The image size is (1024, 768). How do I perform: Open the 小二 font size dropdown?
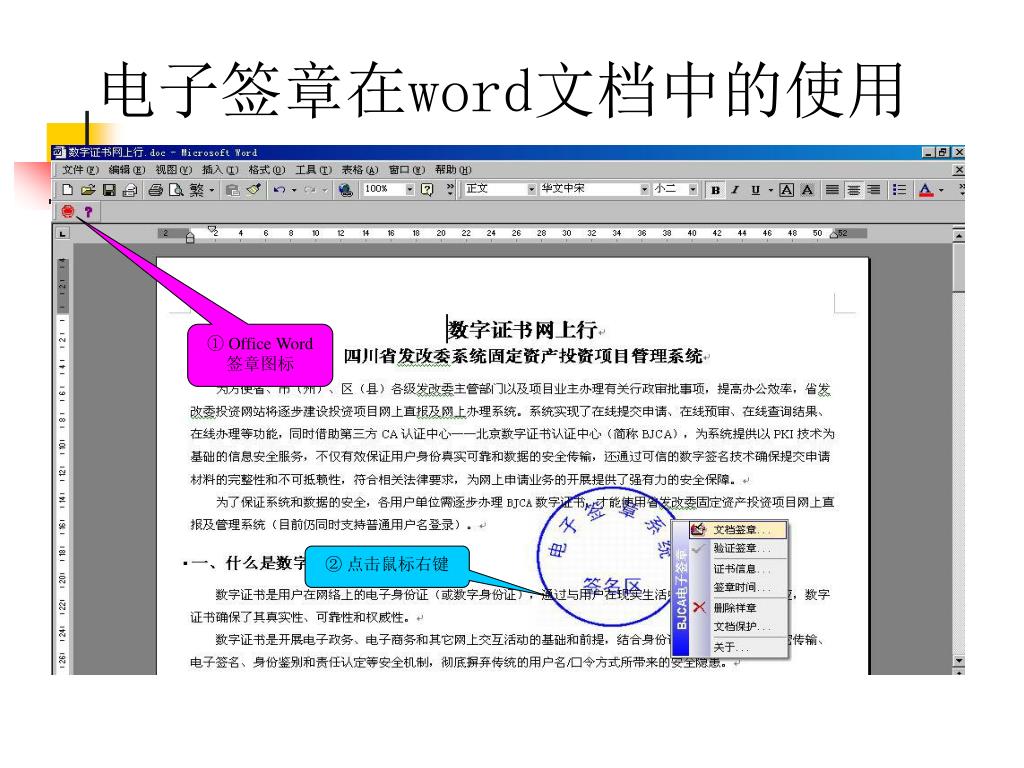(x=693, y=189)
